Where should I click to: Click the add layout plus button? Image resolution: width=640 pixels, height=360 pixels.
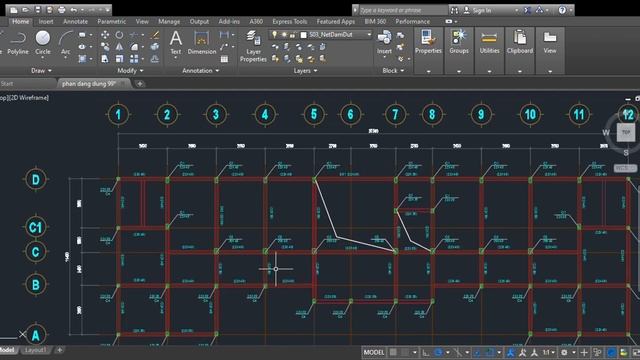(x=60, y=350)
